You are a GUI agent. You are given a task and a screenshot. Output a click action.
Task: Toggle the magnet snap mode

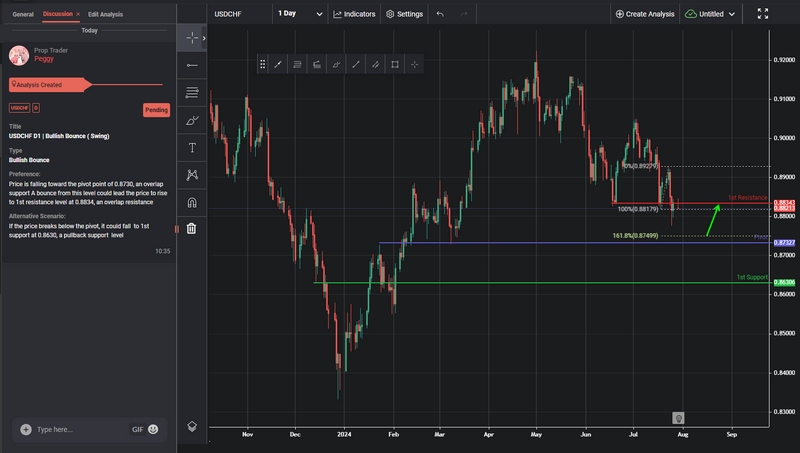192,203
